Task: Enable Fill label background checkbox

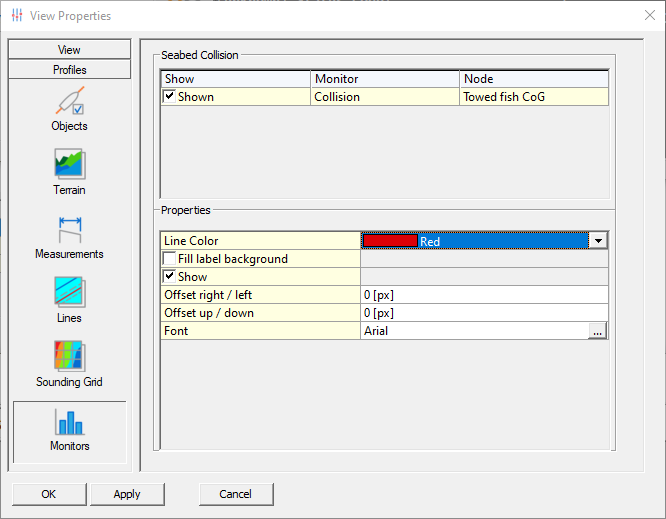Action: point(170,259)
